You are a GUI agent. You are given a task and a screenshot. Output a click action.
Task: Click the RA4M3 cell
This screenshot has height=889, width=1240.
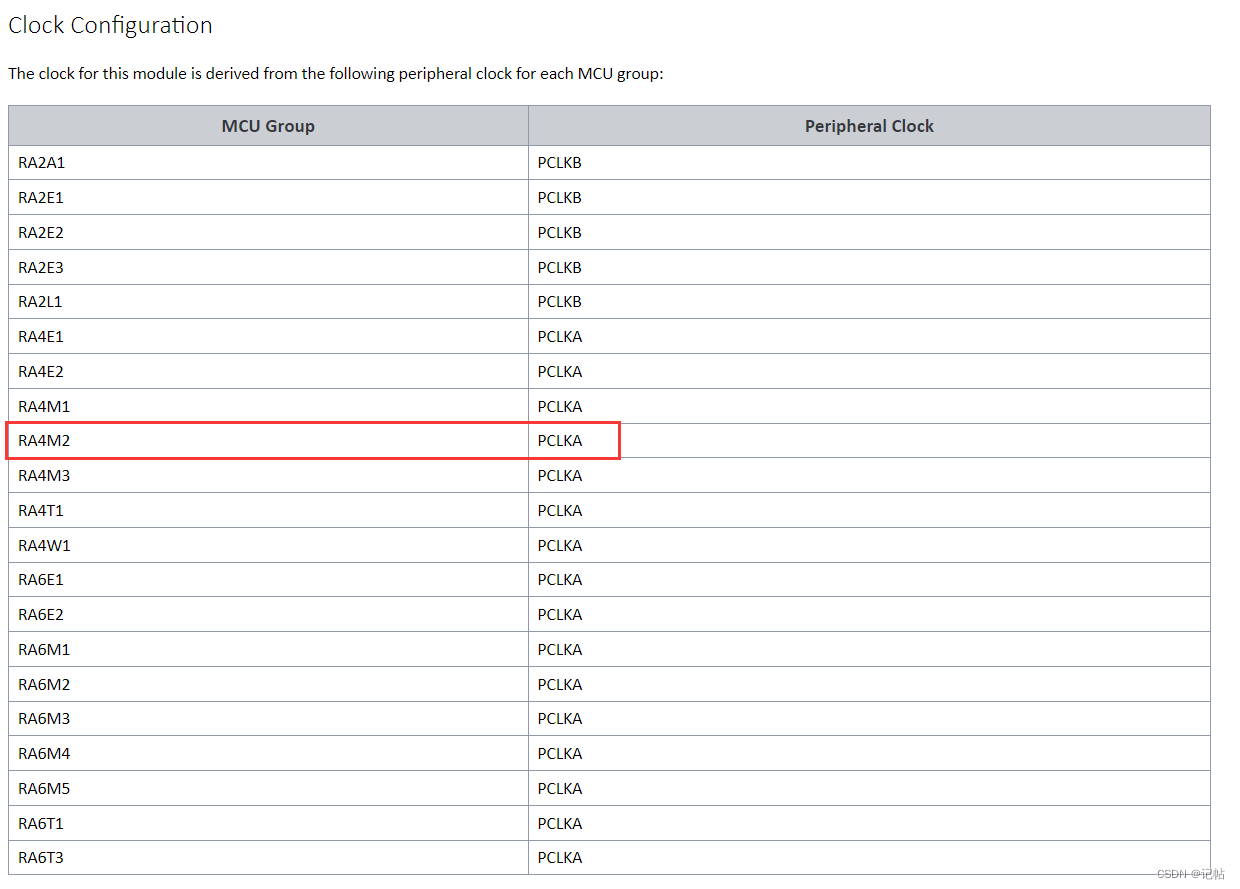pos(44,475)
